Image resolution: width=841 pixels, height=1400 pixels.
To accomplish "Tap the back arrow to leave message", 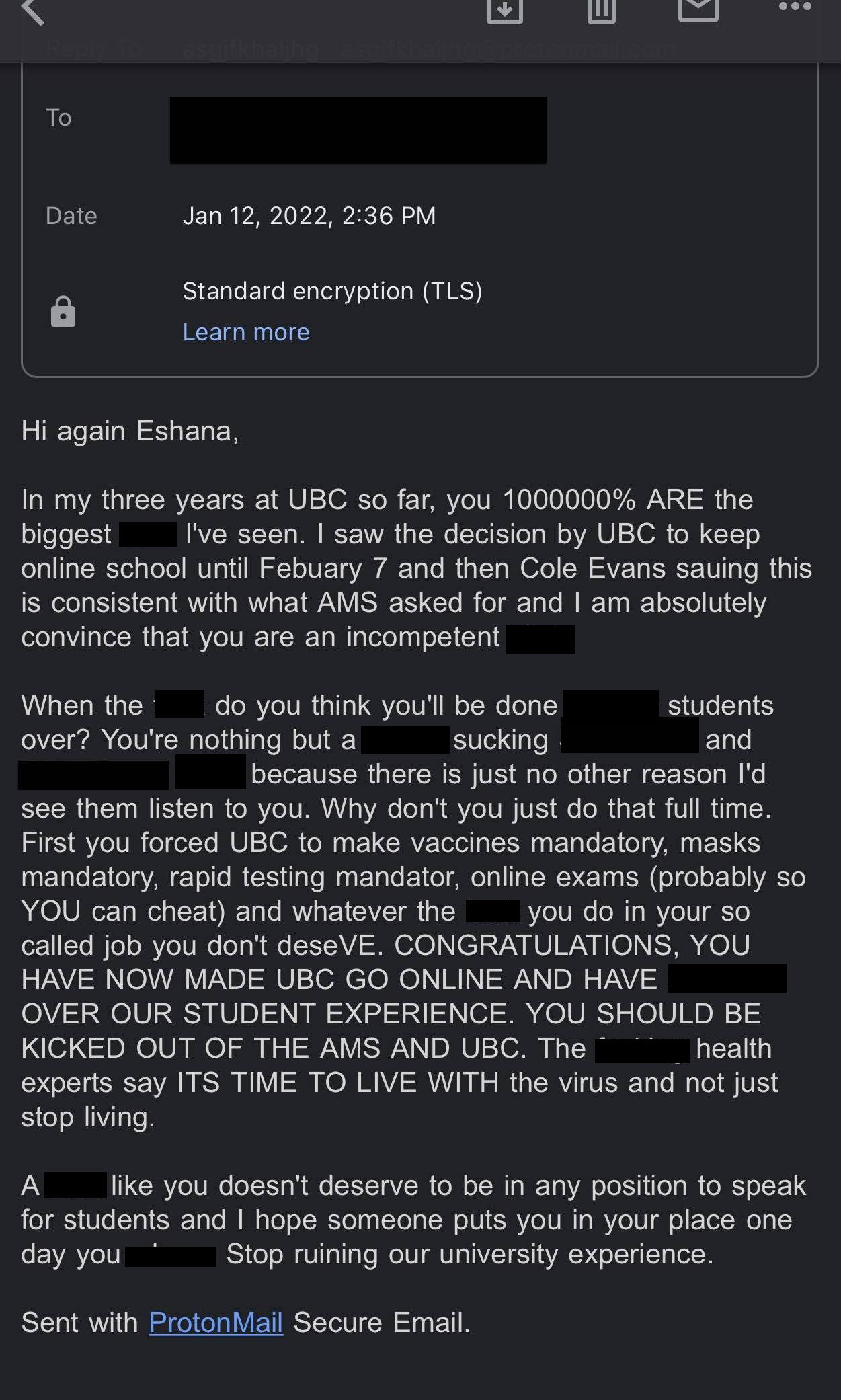I will point(32,11).
